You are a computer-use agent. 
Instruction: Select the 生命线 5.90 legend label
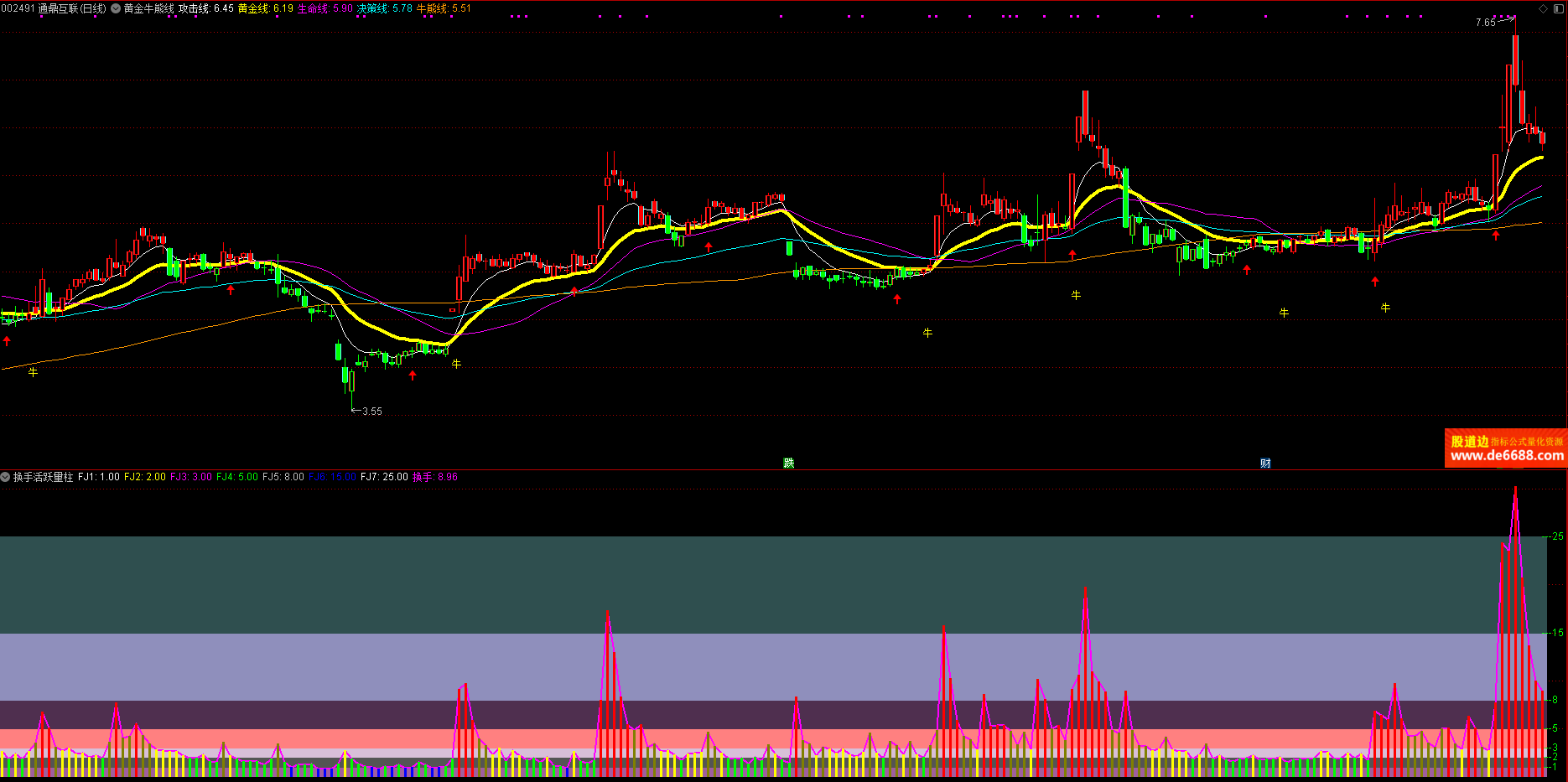(325, 8)
